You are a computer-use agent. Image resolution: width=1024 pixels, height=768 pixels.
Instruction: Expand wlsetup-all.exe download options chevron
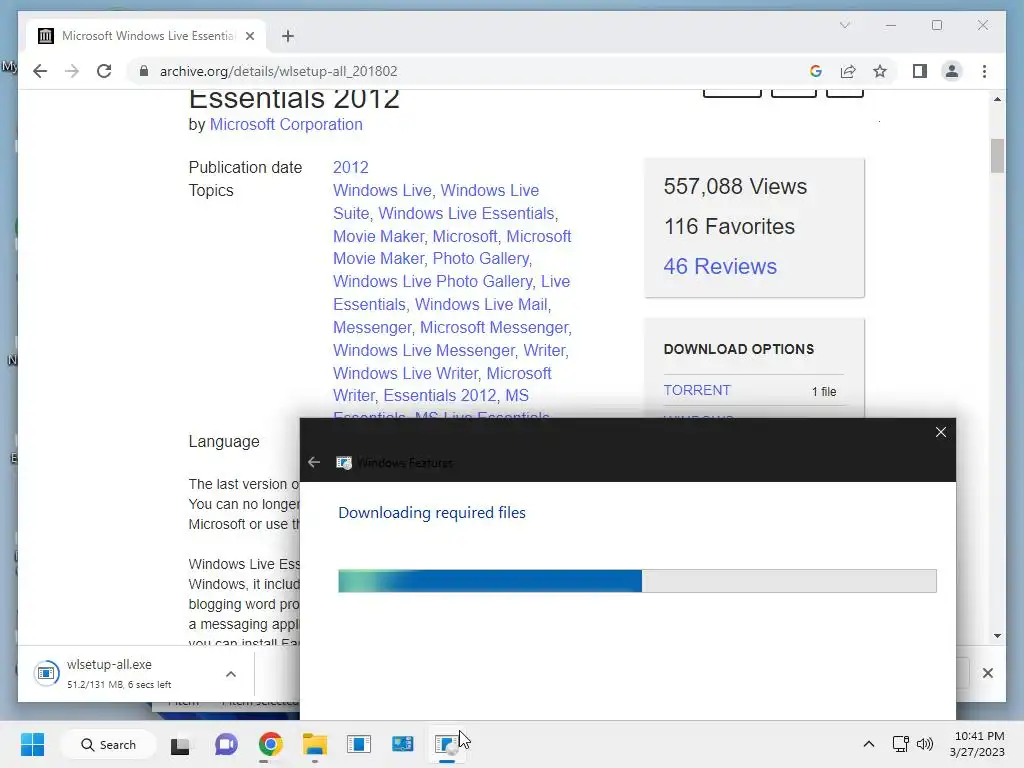click(231, 673)
